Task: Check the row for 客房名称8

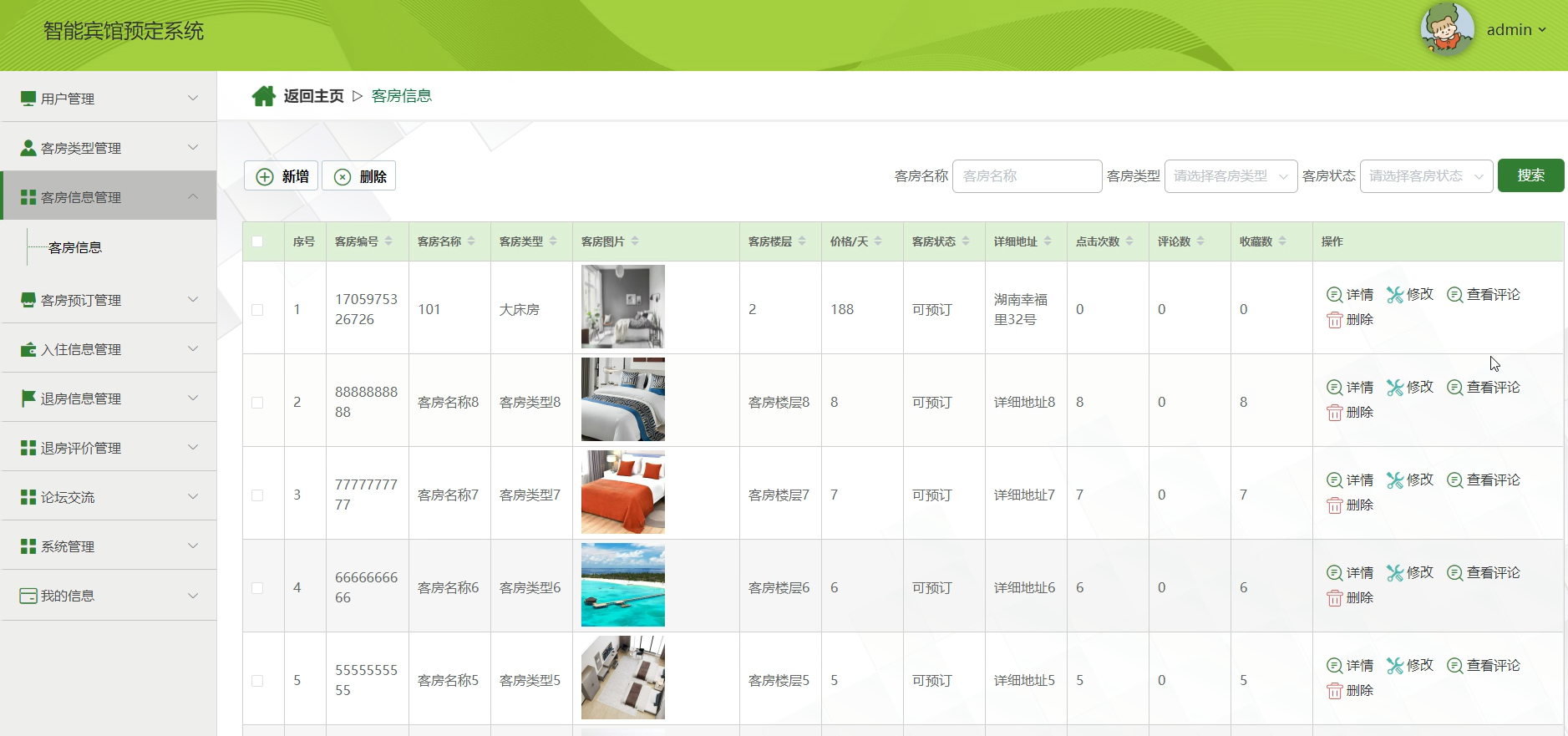Action: (257, 403)
